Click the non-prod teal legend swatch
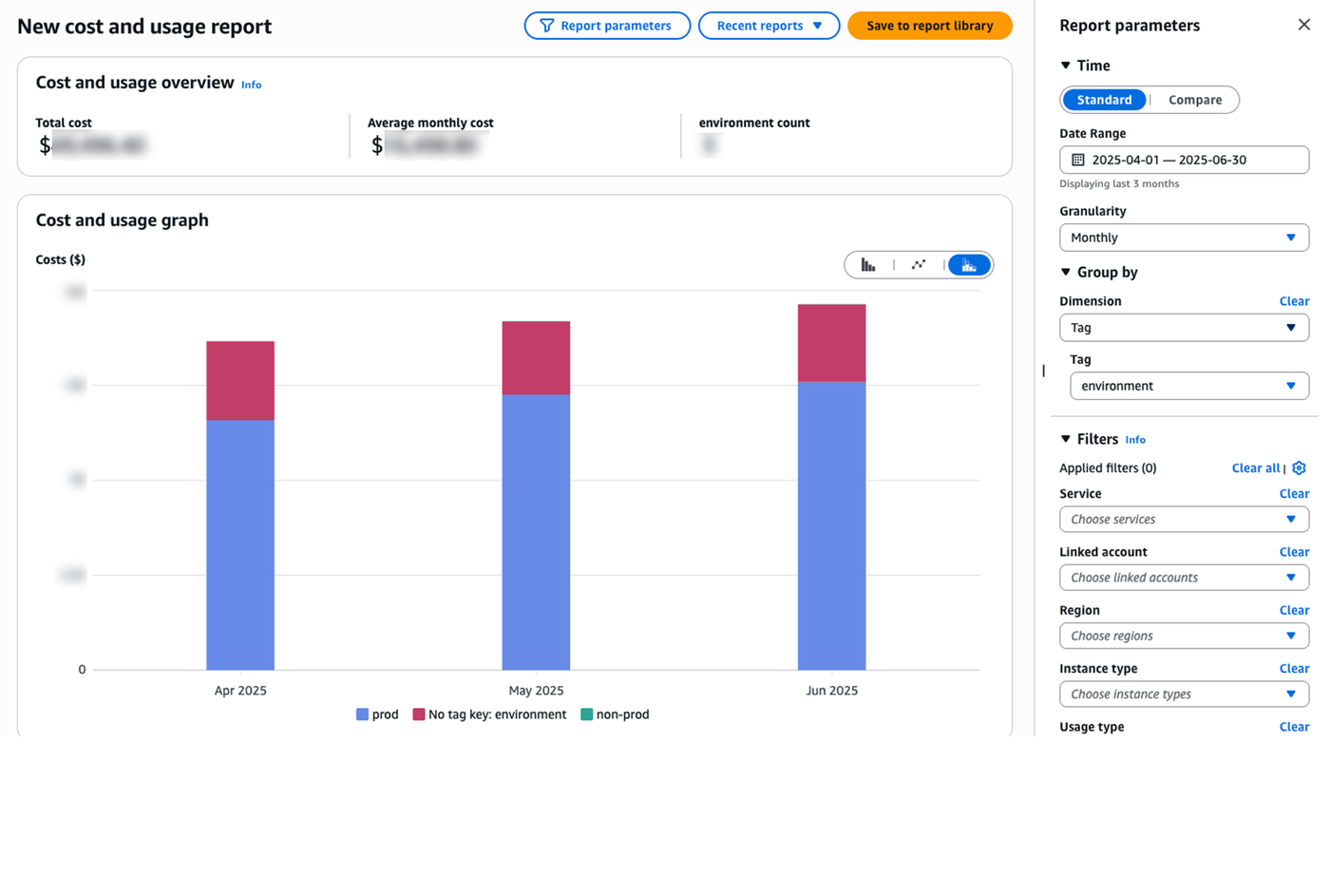 pyautogui.click(x=586, y=715)
